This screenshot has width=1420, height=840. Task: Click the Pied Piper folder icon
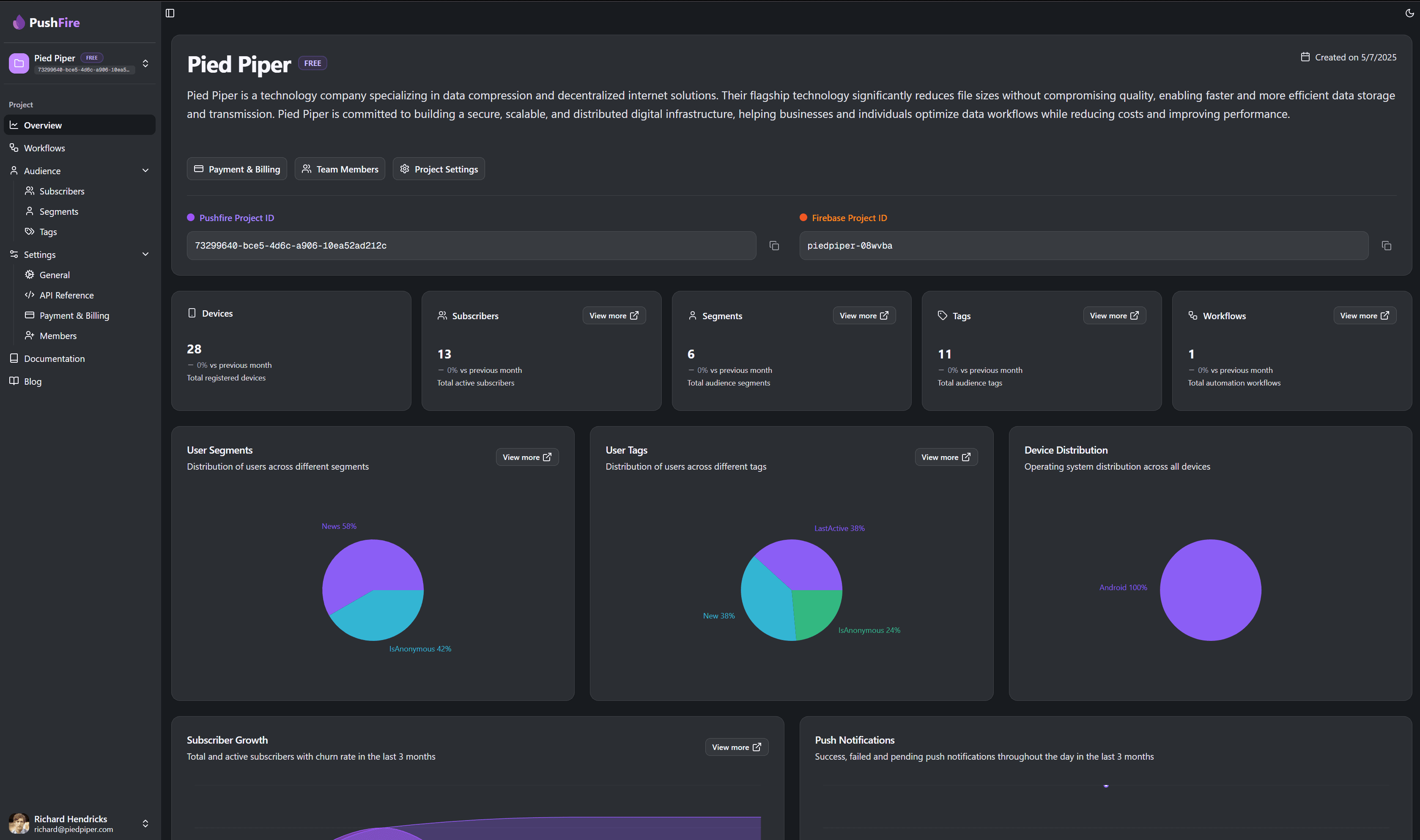pyautogui.click(x=19, y=63)
